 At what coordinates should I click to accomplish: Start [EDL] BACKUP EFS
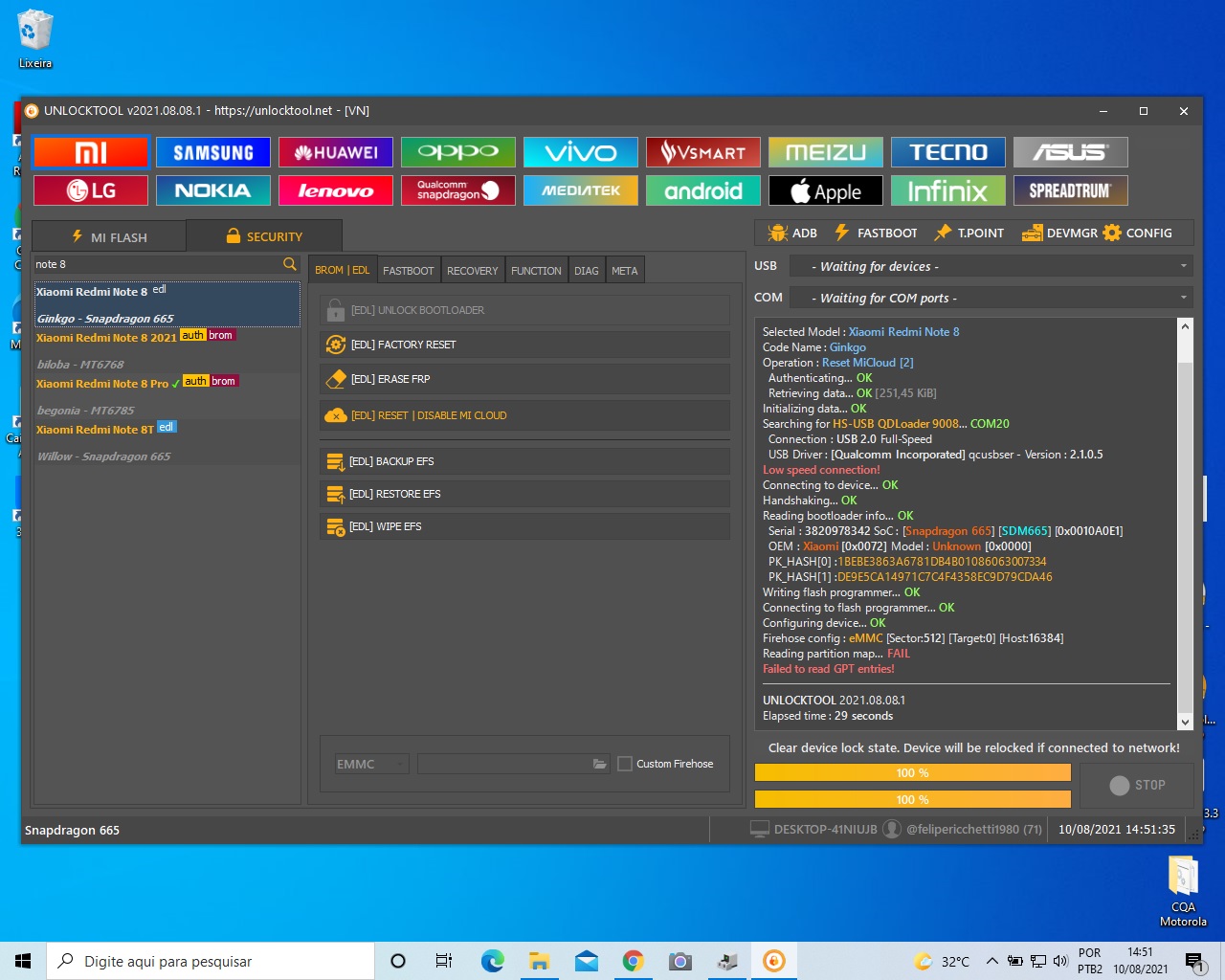[524, 461]
